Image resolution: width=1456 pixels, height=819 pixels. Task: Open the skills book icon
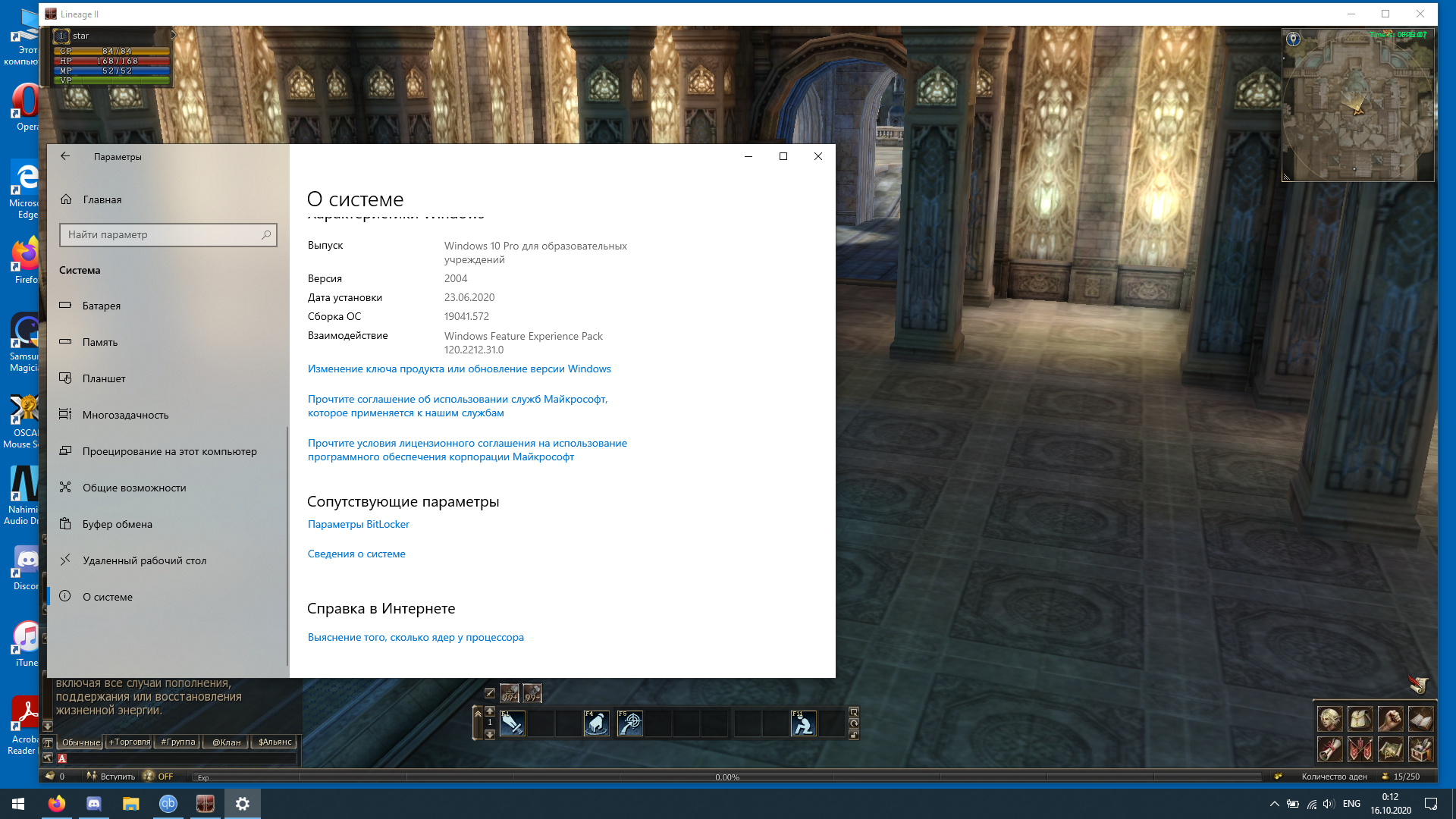1420,718
